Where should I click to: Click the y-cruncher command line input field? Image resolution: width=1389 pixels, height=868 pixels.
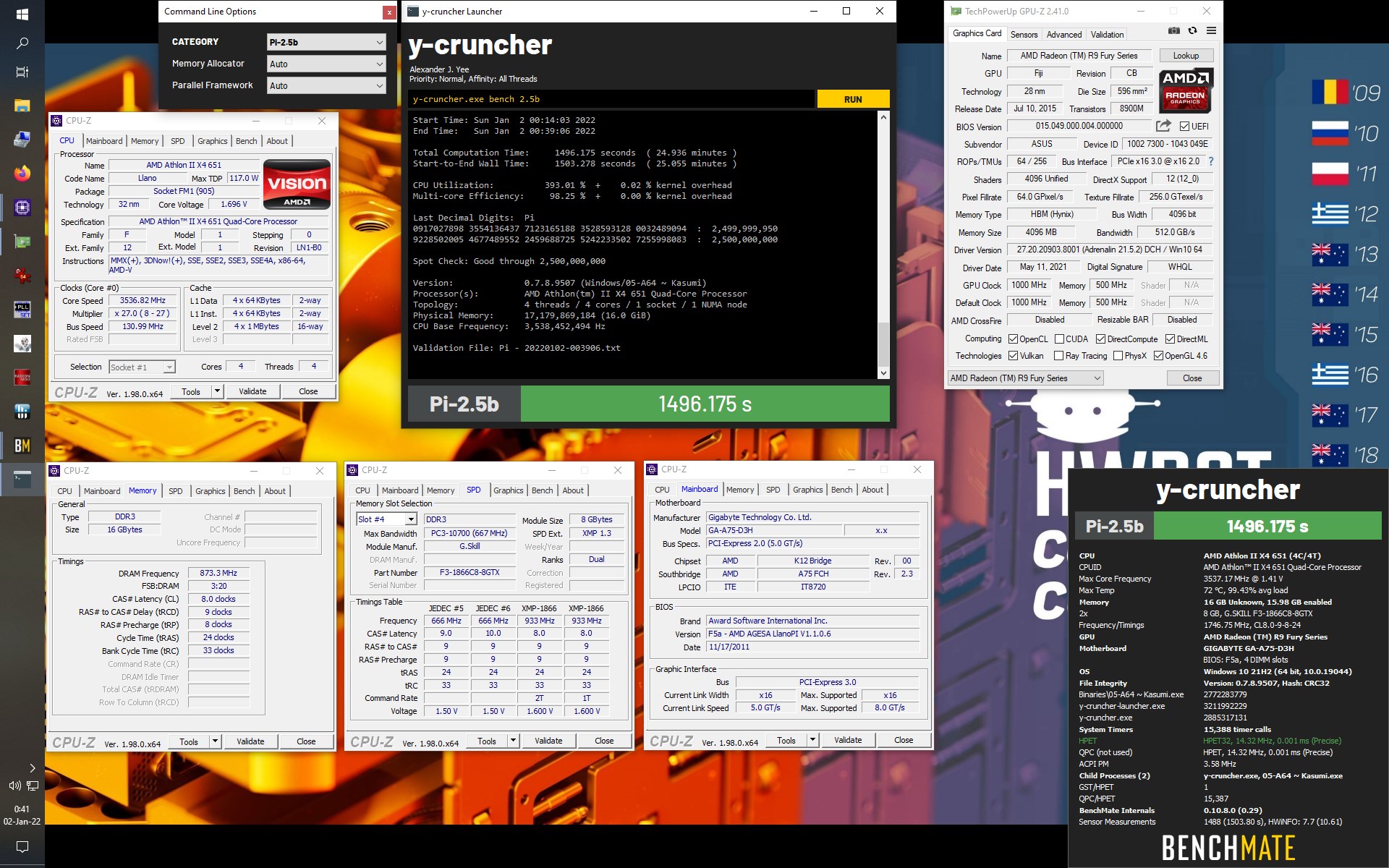[612, 99]
